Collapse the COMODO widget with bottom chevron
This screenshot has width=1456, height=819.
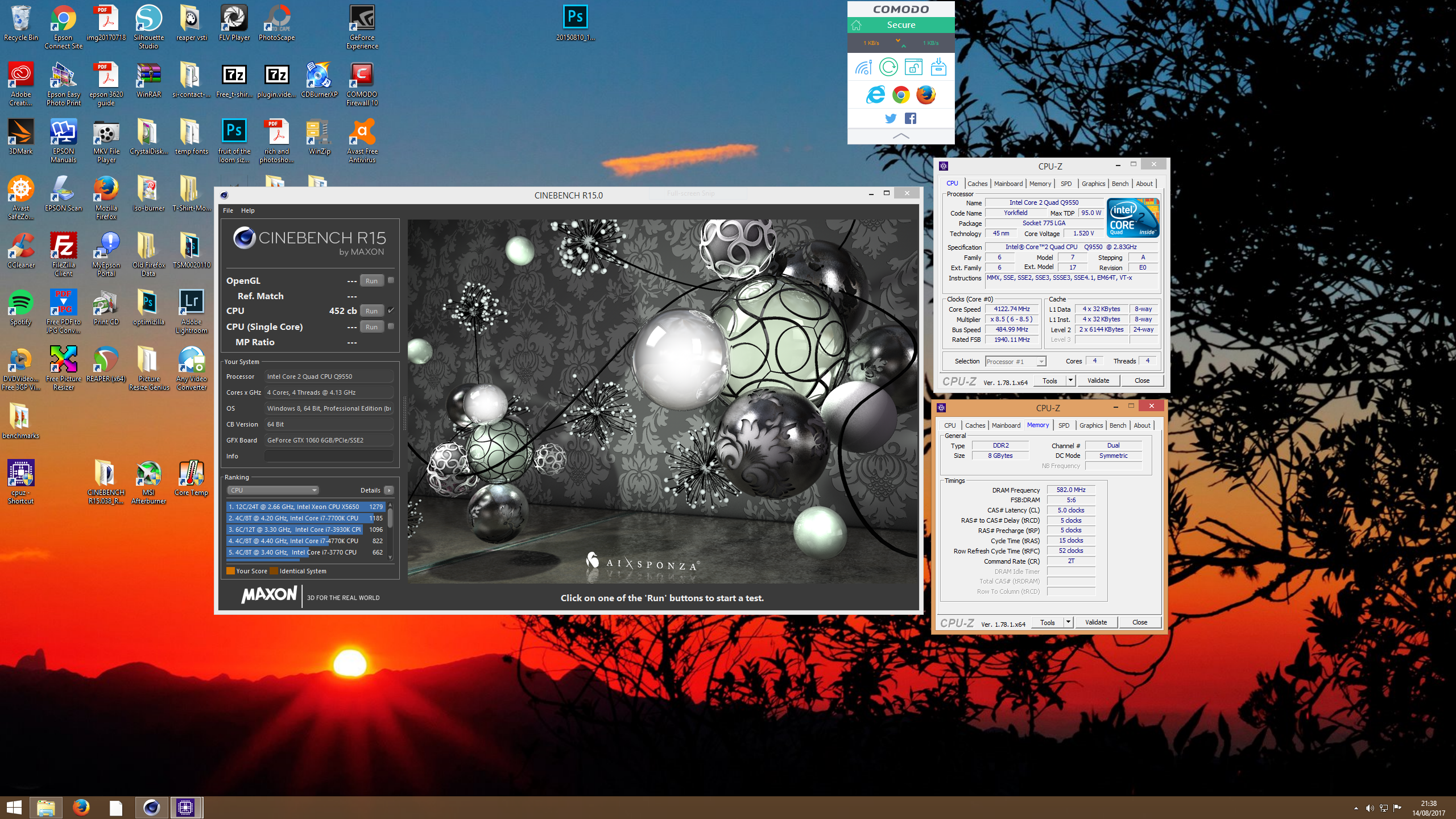[x=901, y=136]
